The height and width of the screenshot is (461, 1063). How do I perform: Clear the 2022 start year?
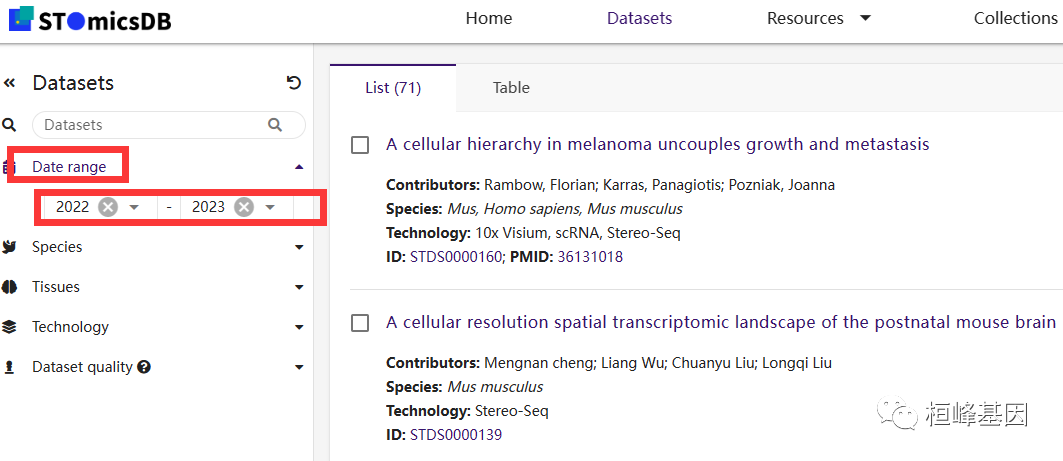(108, 207)
